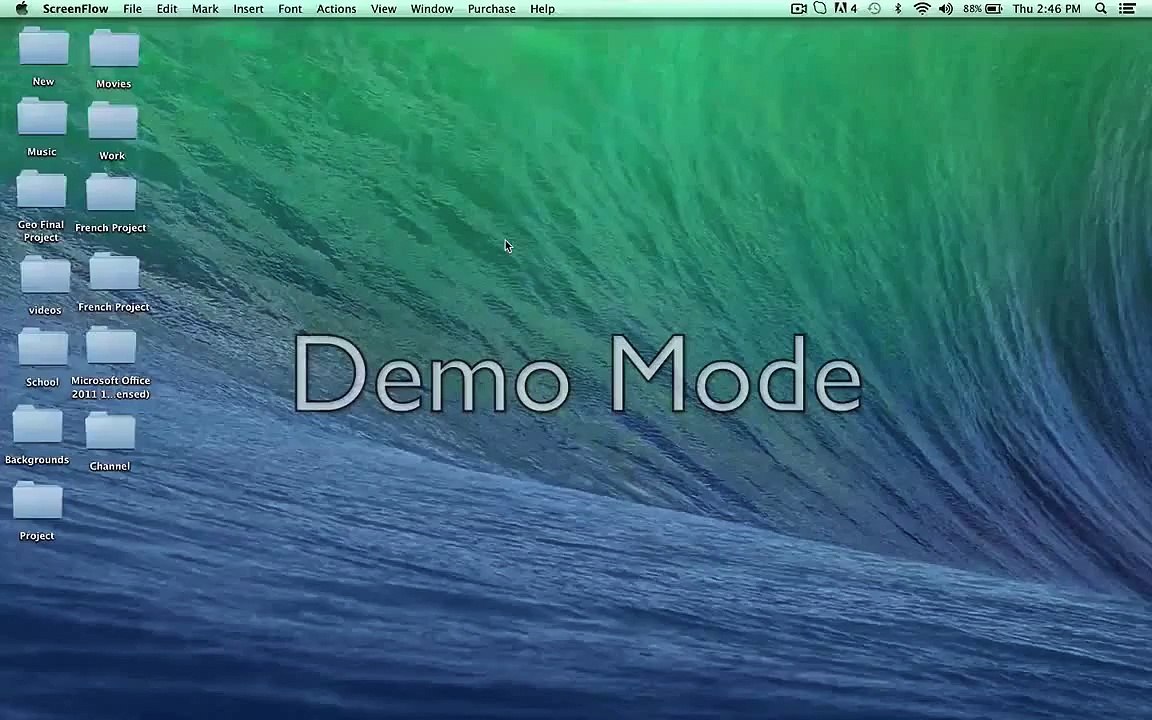Open the Window menu

click(x=431, y=9)
